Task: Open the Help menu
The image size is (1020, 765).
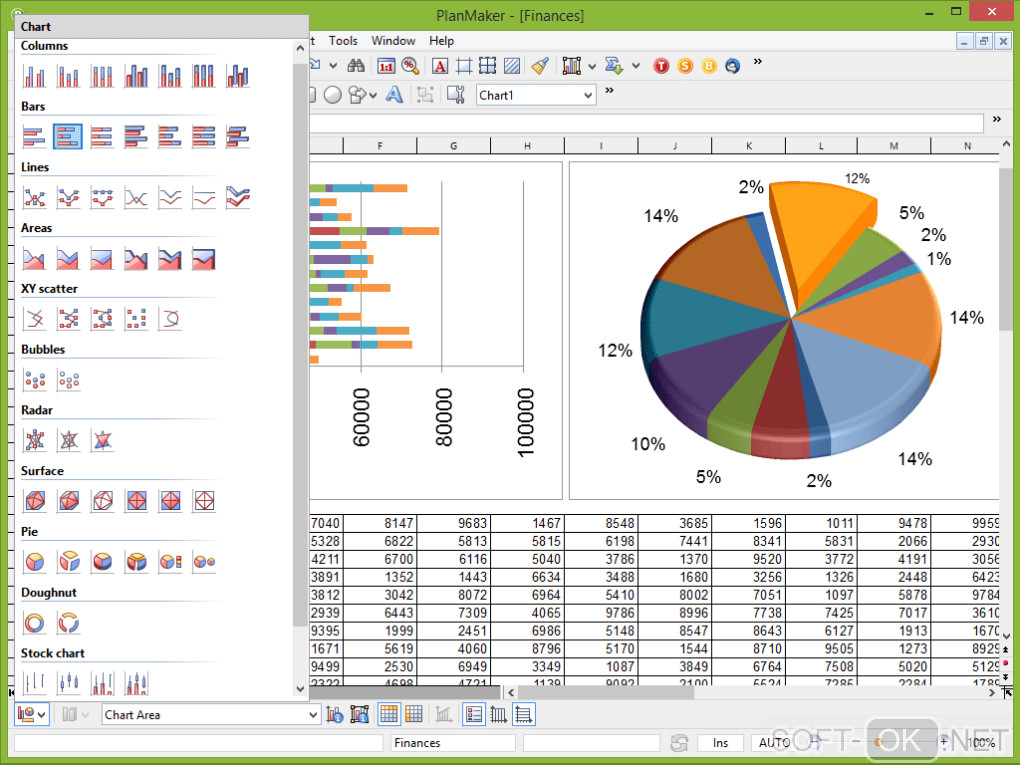Action: [x=441, y=40]
